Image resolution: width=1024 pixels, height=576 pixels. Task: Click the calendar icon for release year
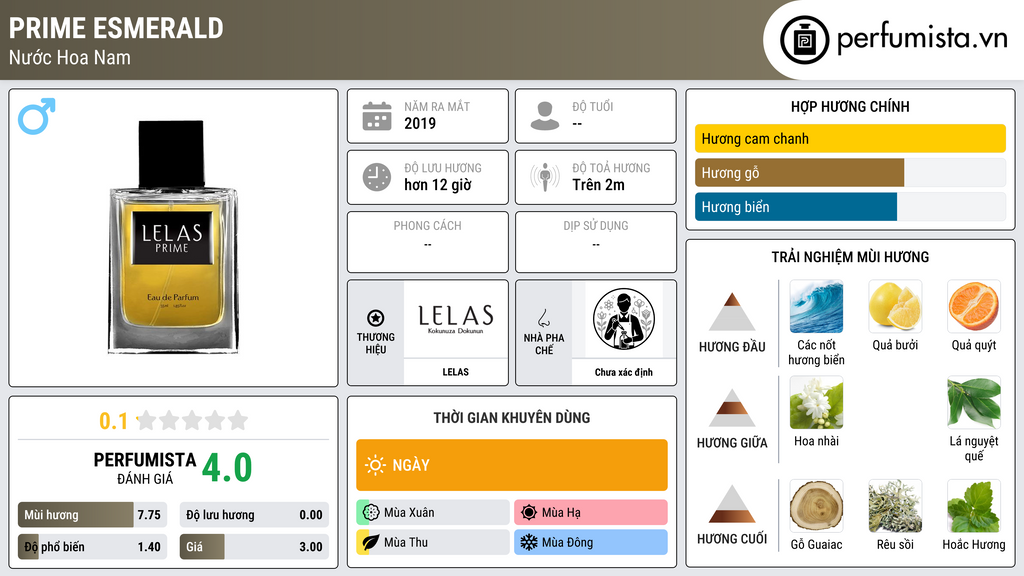(377, 116)
